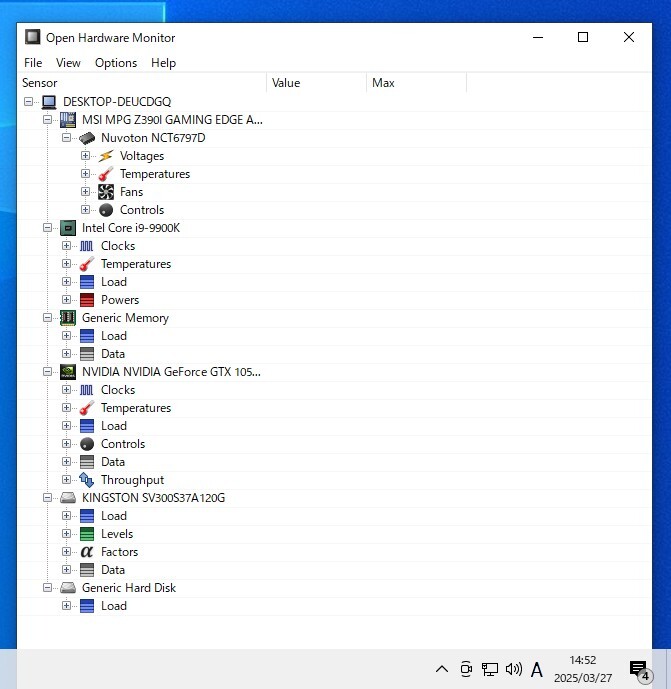Click the Max column header
The height and width of the screenshot is (689, 671).
(417, 83)
